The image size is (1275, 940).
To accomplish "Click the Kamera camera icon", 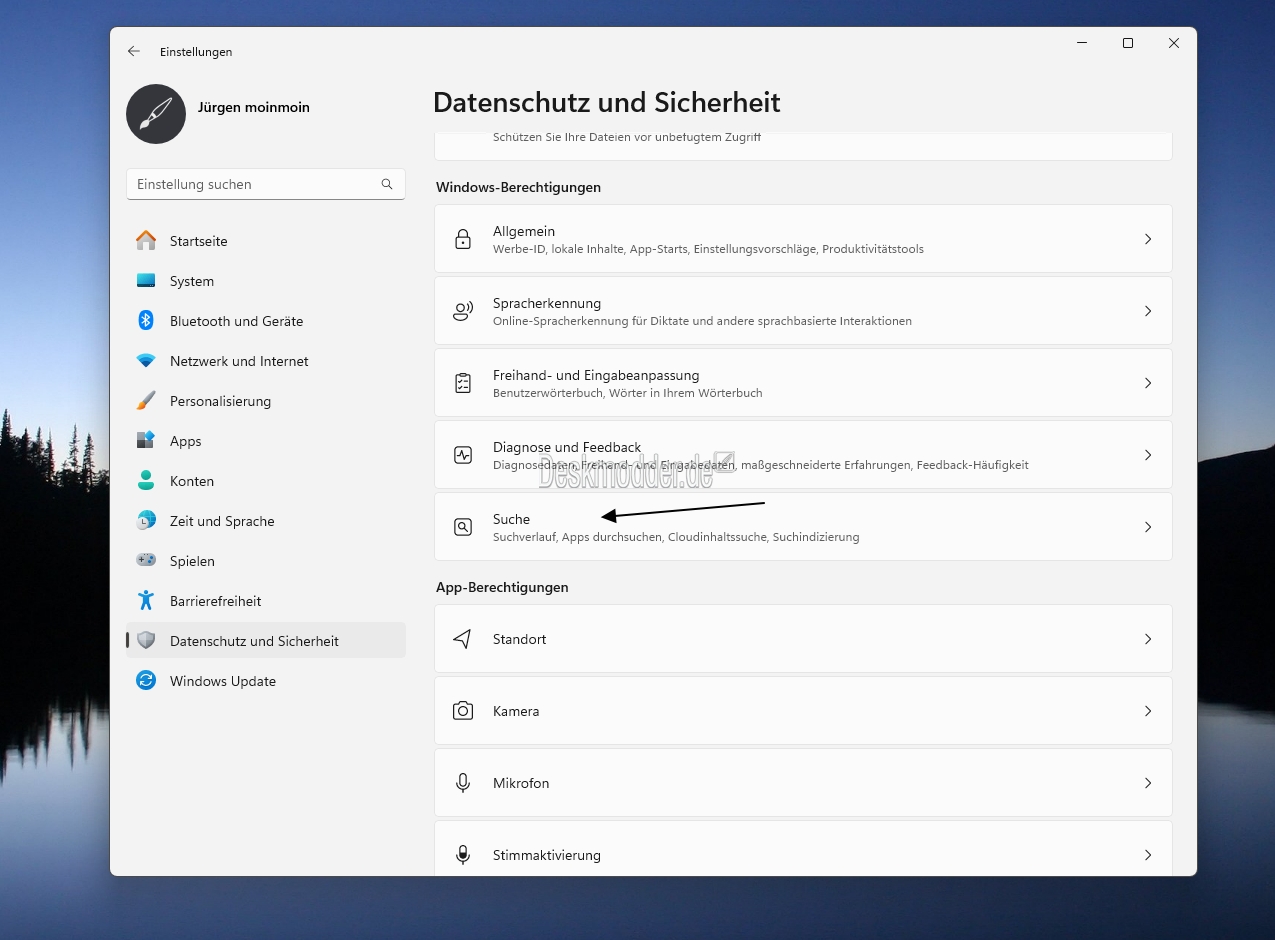I will click(x=463, y=711).
